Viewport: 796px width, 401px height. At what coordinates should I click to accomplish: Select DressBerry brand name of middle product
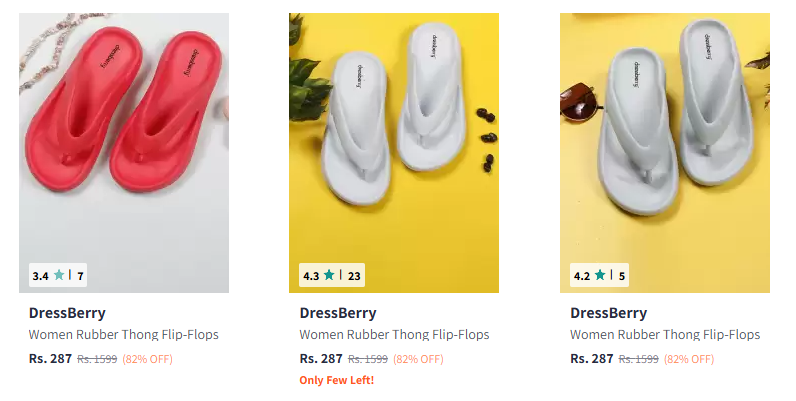pos(338,313)
